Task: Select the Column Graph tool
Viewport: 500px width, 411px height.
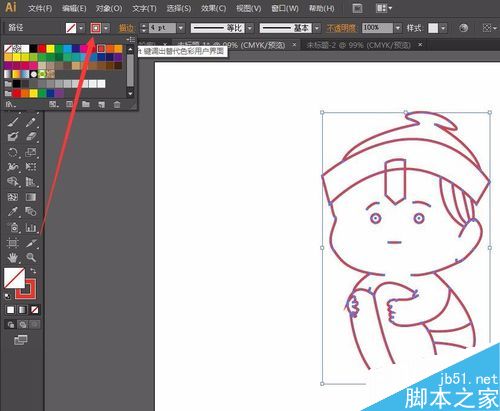Action: click(31, 228)
